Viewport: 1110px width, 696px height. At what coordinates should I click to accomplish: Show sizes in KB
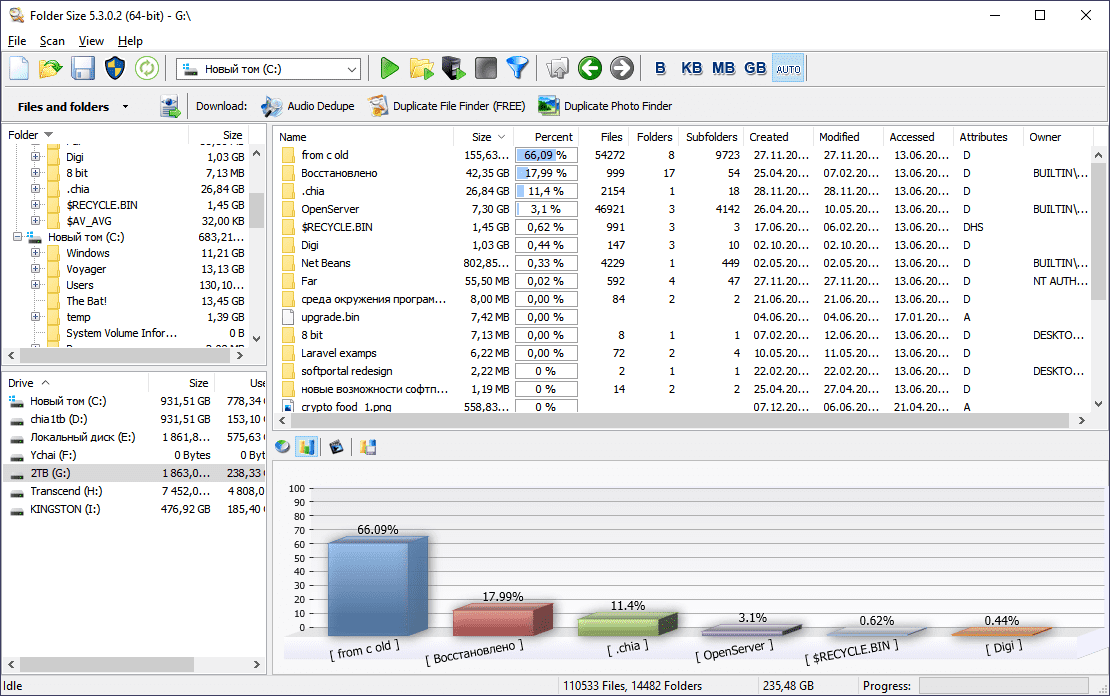pyautogui.click(x=692, y=69)
